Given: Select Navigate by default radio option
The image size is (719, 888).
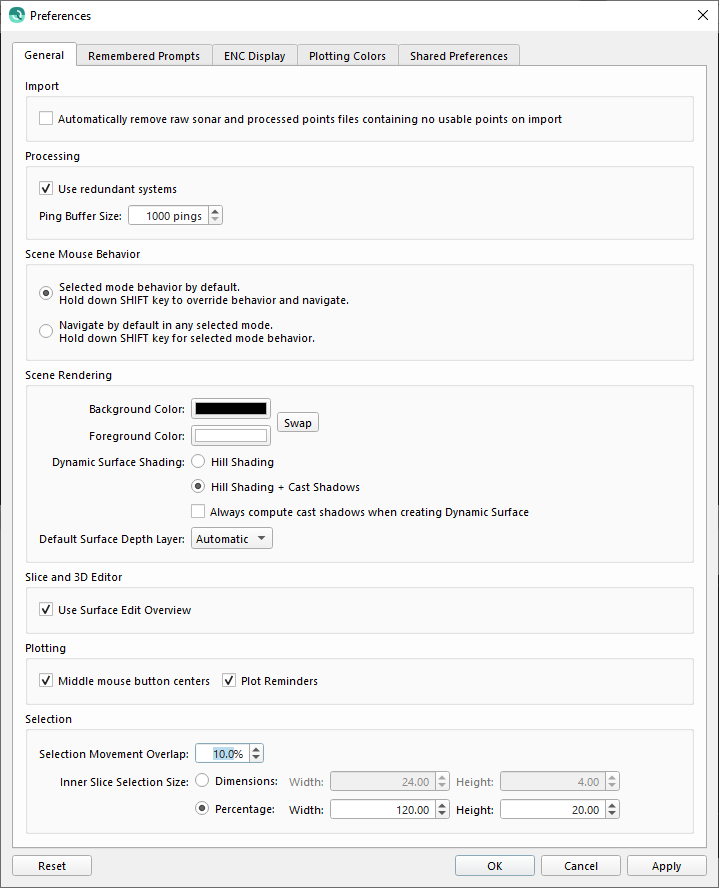Looking at the screenshot, I should [x=46, y=331].
